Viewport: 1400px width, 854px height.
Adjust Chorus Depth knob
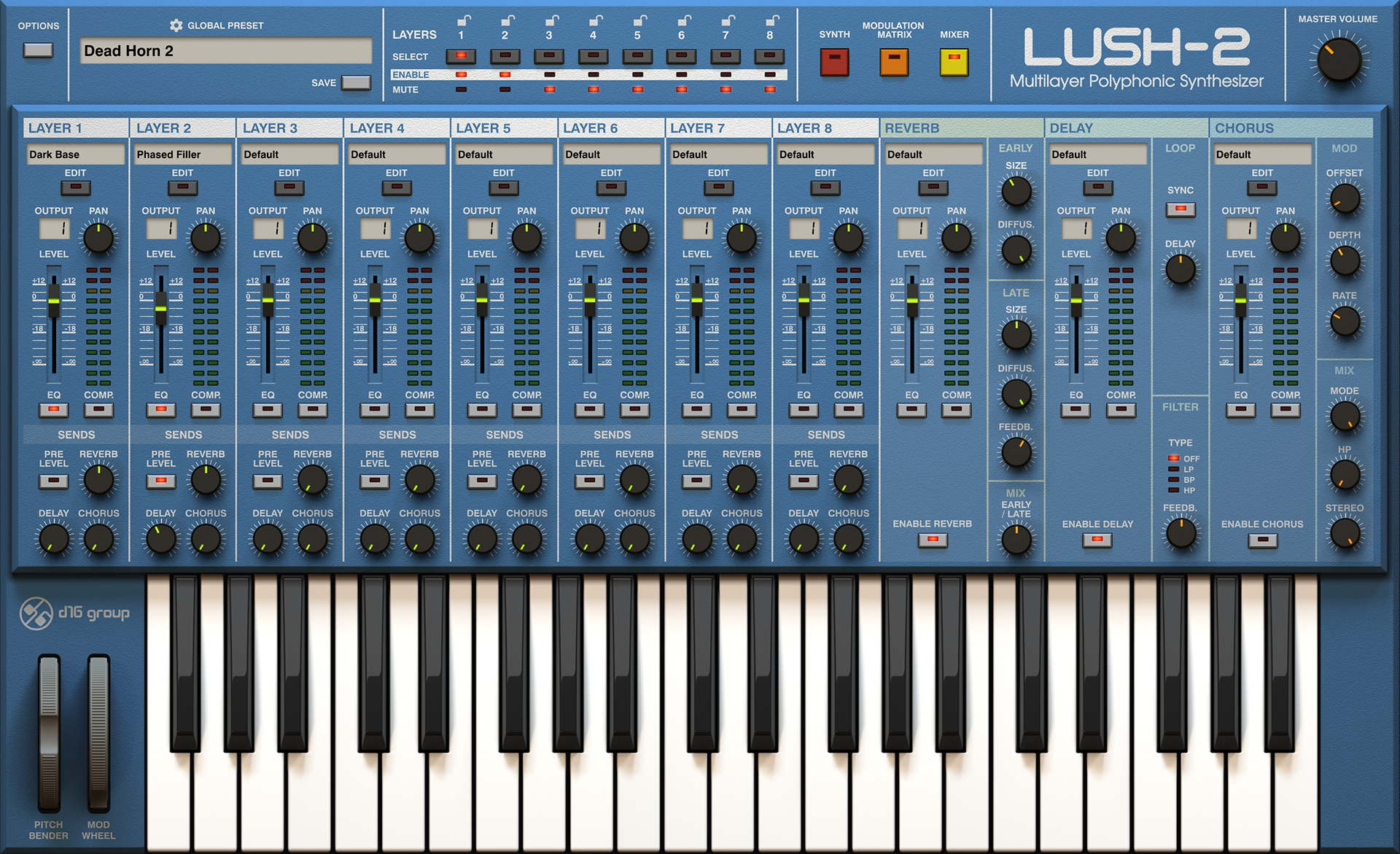tap(1345, 260)
